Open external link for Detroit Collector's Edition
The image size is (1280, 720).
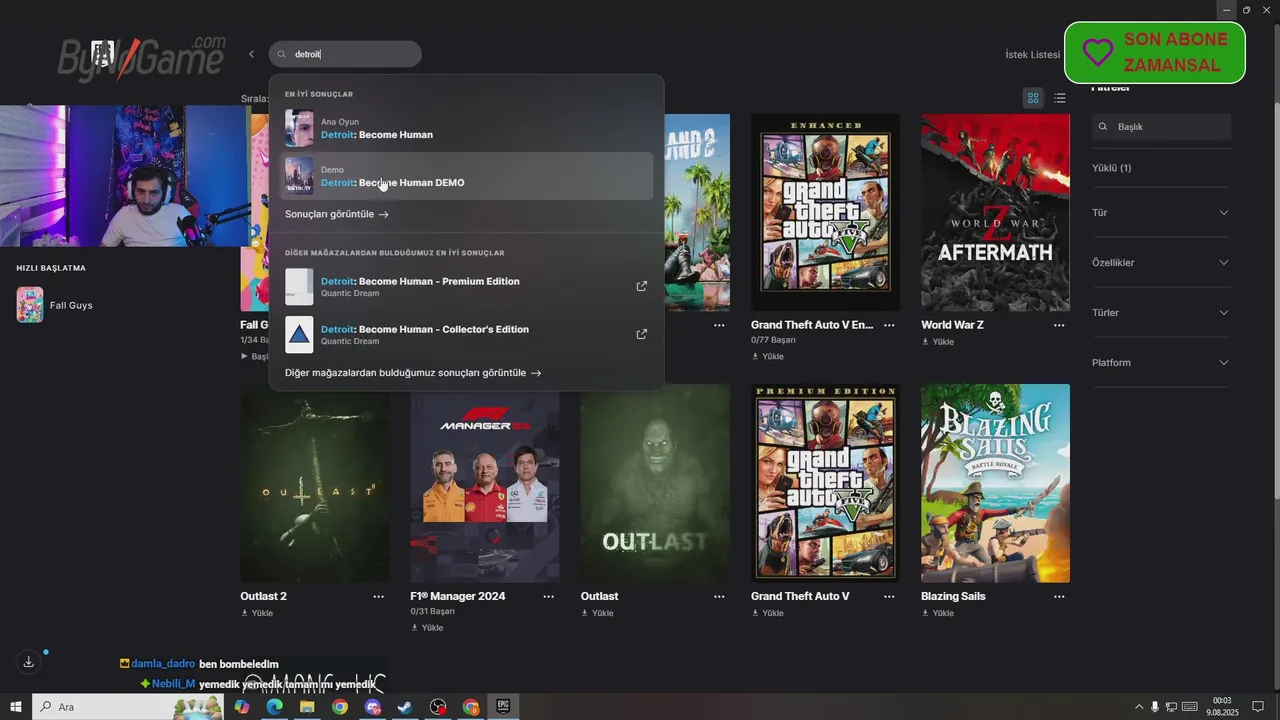coord(642,334)
